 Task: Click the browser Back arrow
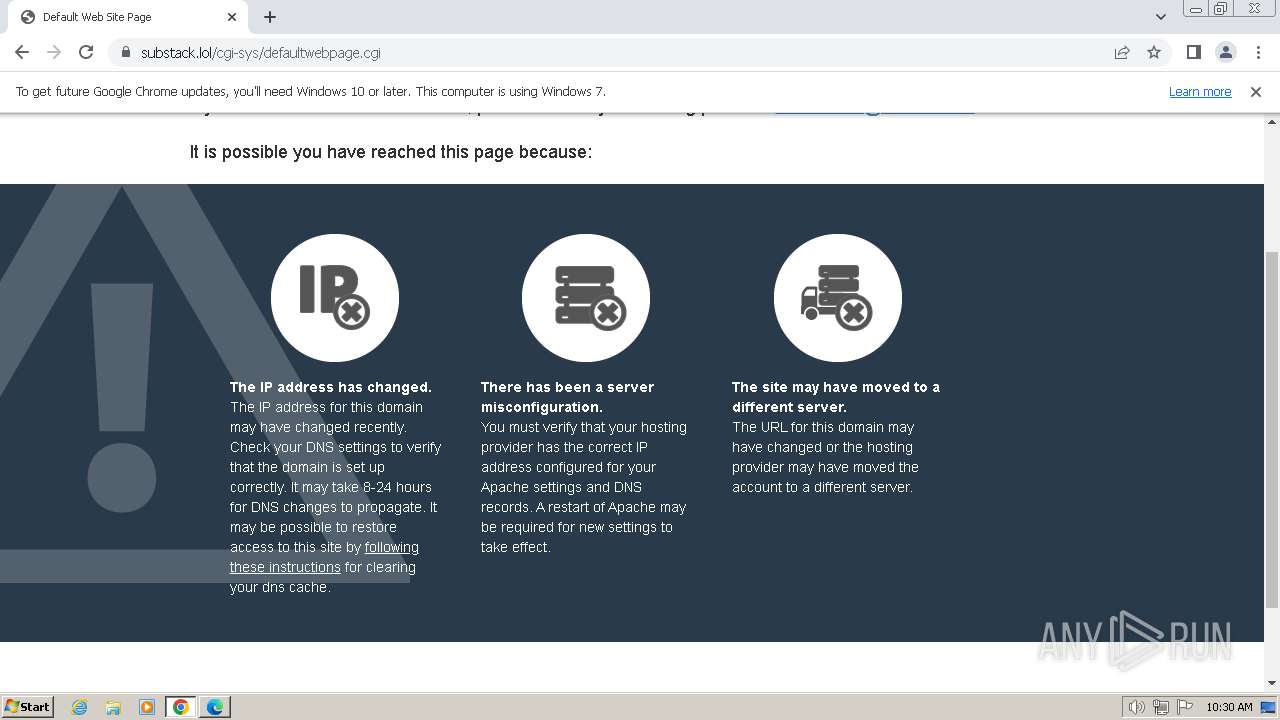coord(22,52)
